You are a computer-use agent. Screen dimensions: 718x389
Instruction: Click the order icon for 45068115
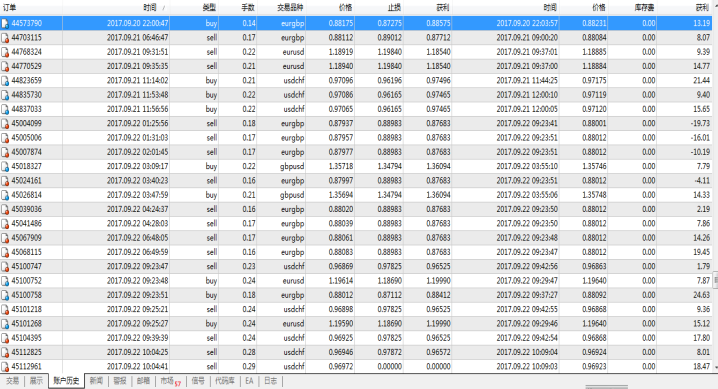coord(5,252)
